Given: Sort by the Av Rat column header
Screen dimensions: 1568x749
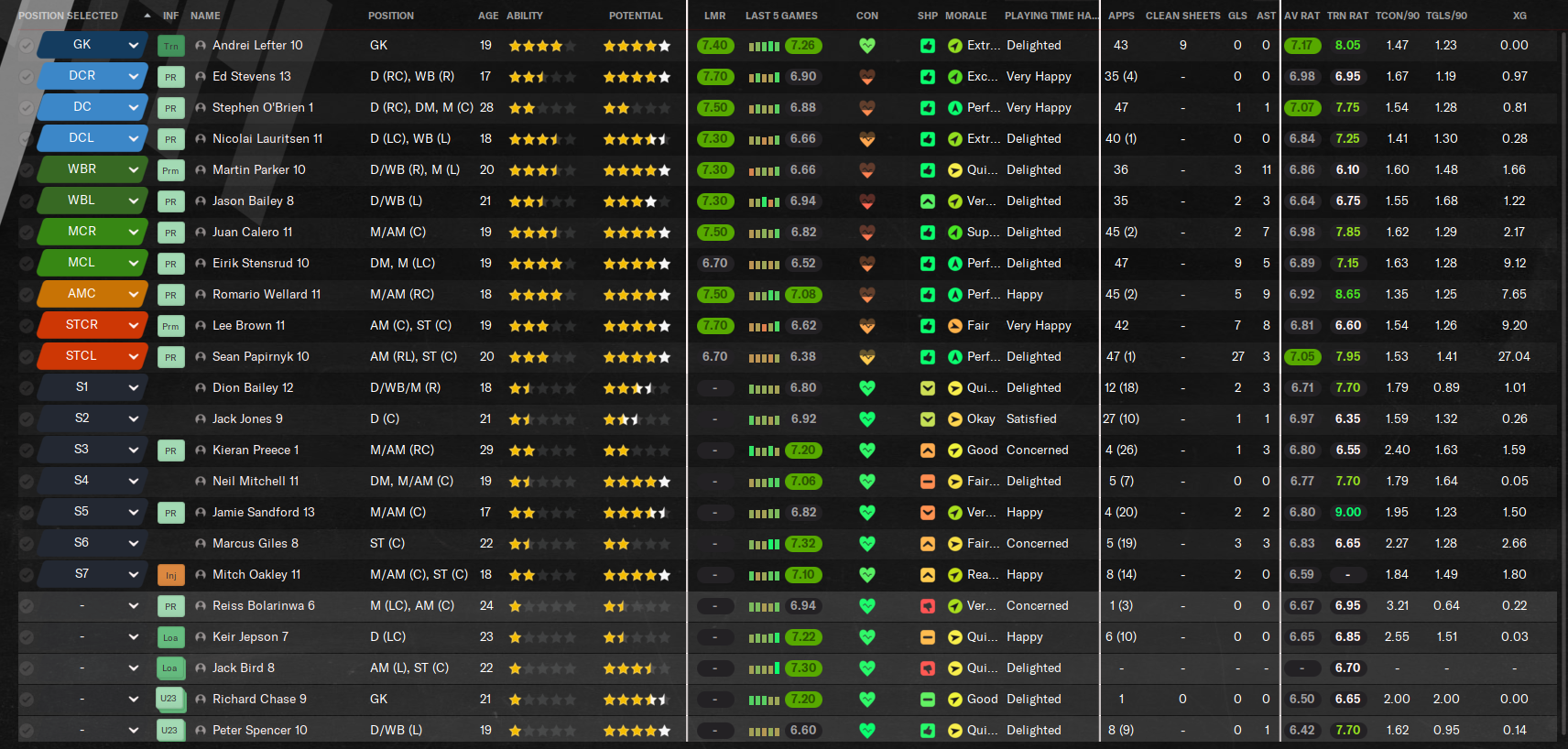Looking at the screenshot, I should (x=1301, y=16).
